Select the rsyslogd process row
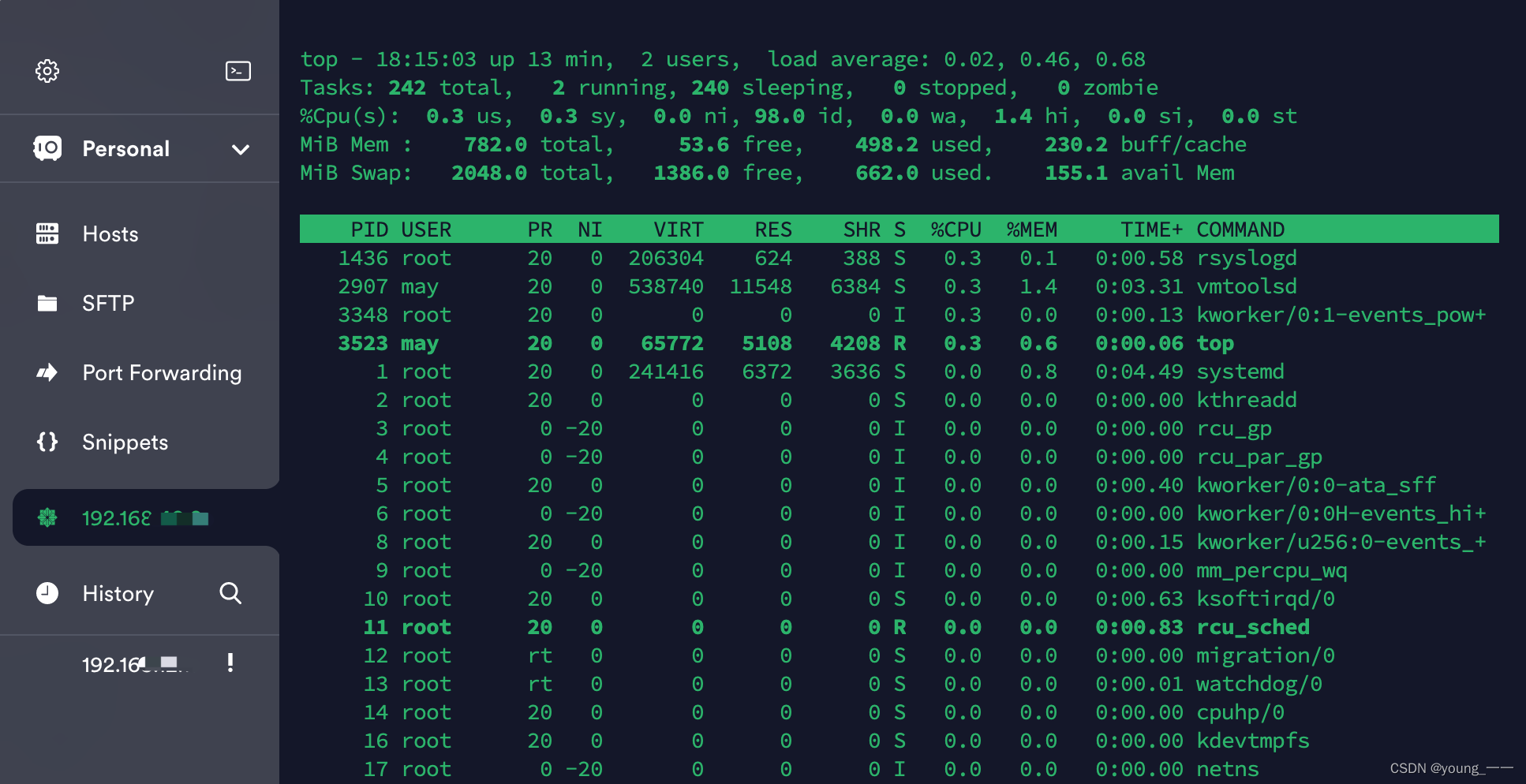The width and height of the screenshot is (1526, 784). click(900, 258)
